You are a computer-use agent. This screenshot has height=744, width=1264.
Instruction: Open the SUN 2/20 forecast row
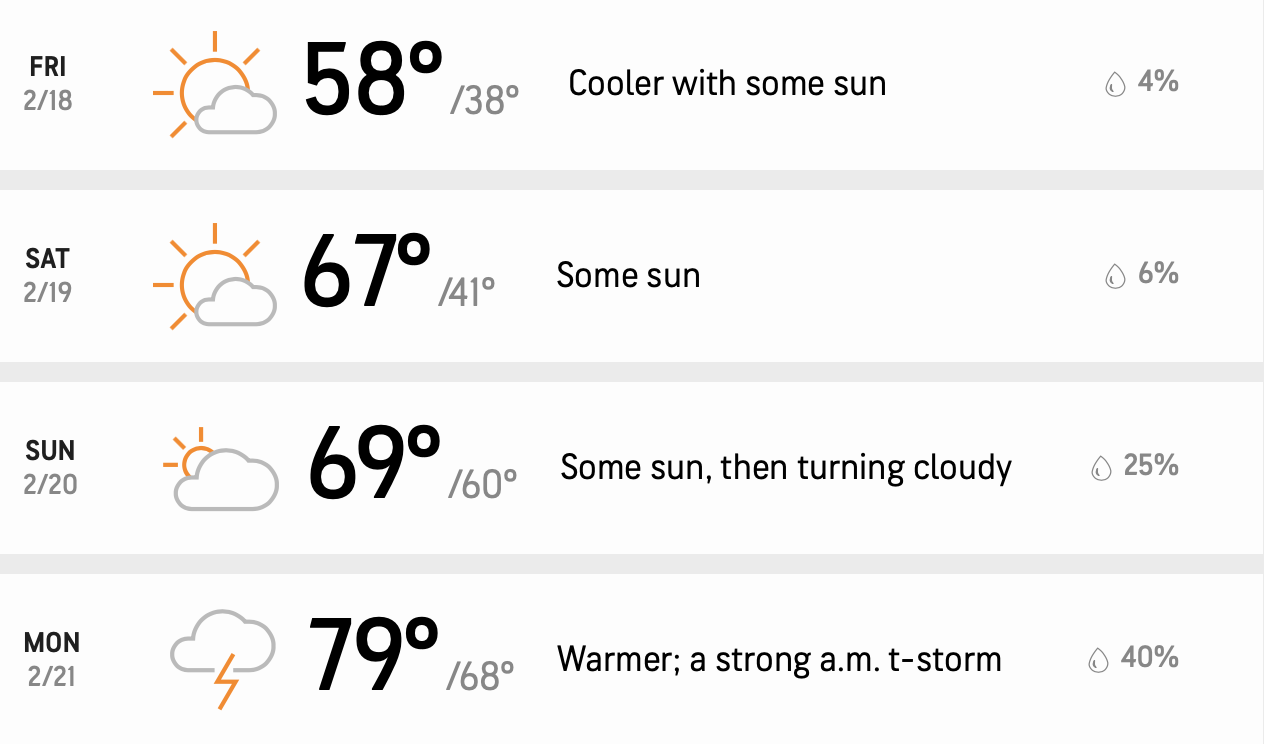tap(632, 467)
